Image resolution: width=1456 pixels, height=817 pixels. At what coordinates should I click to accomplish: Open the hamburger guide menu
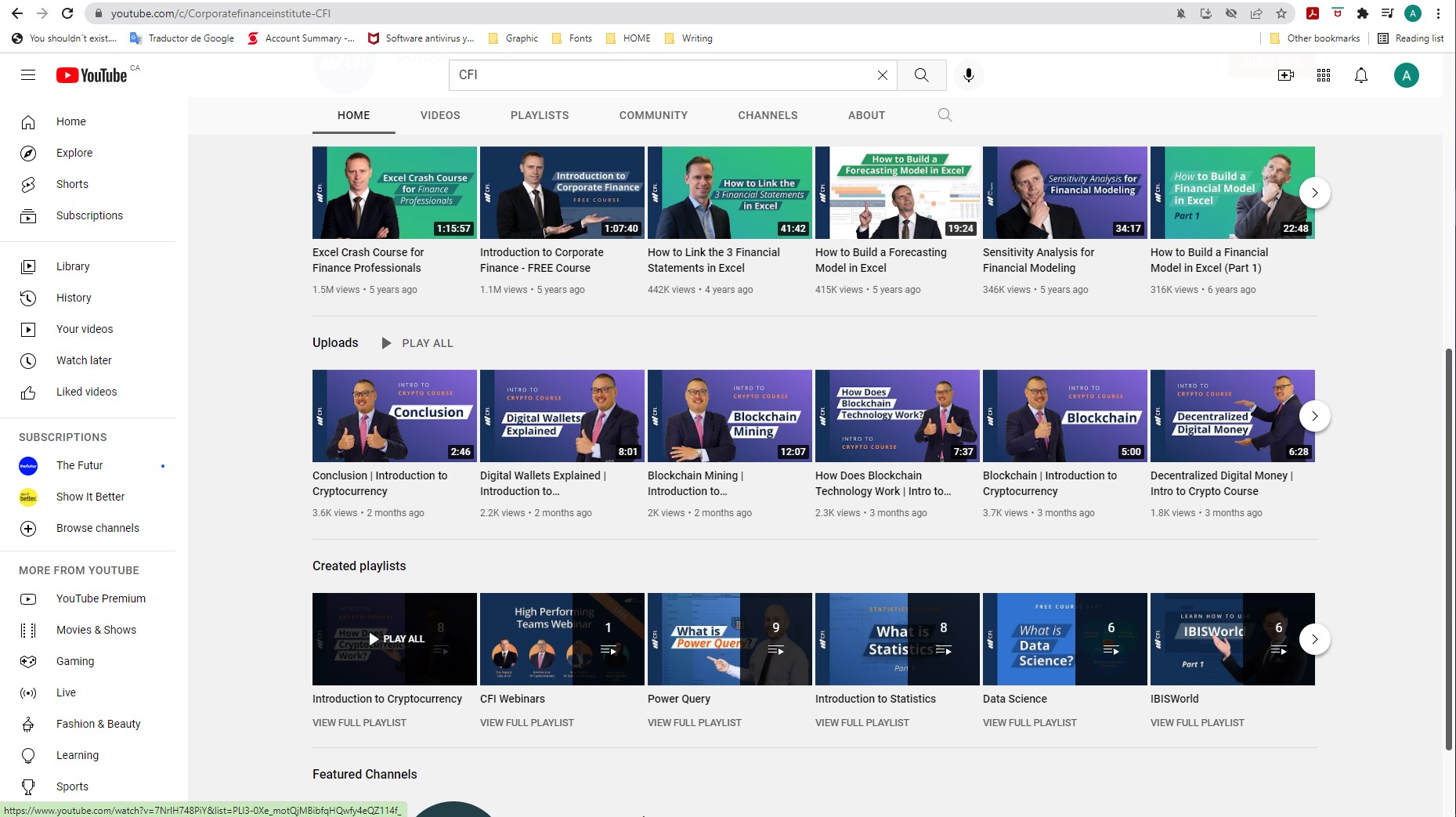point(28,75)
